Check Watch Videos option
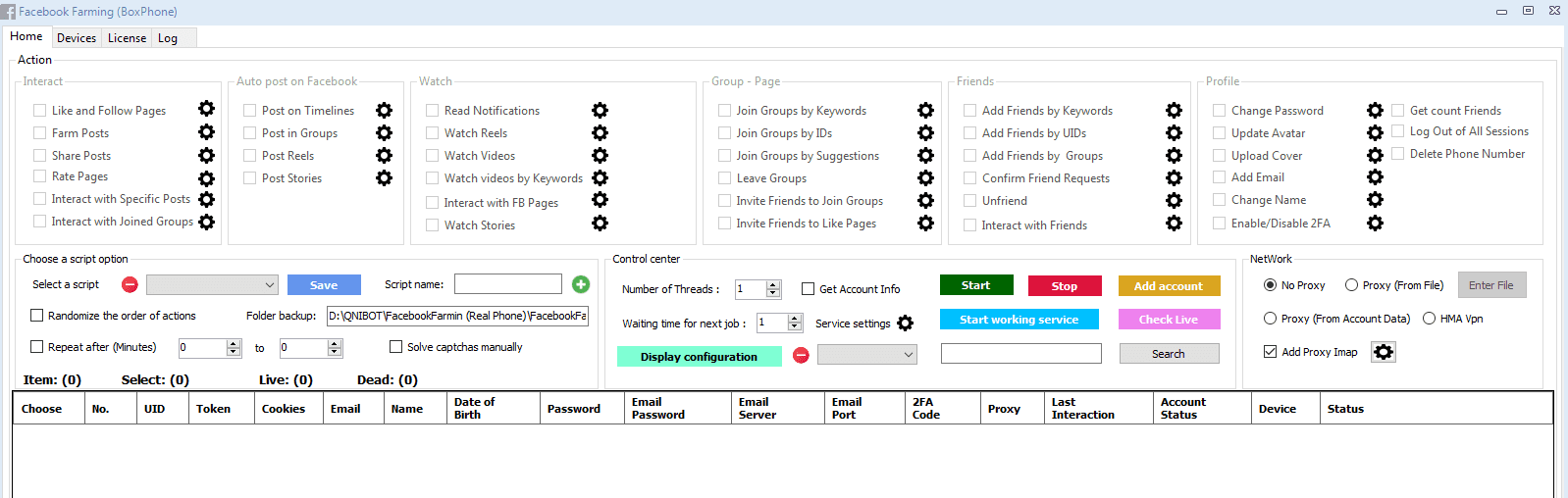This screenshot has height=498, width=1568. click(432, 155)
